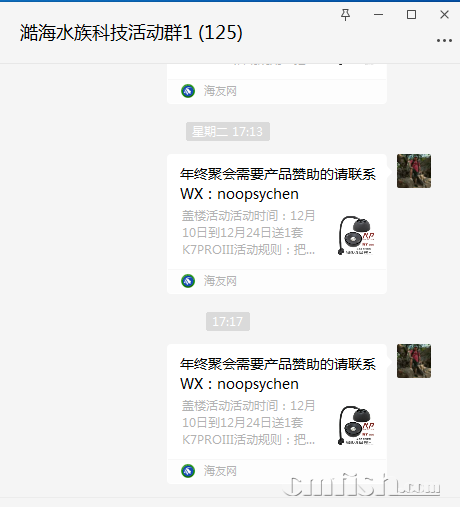Pin the chat window on top
Image resolution: width=460 pixels, height=507 pixels.
tap(345, 15)
